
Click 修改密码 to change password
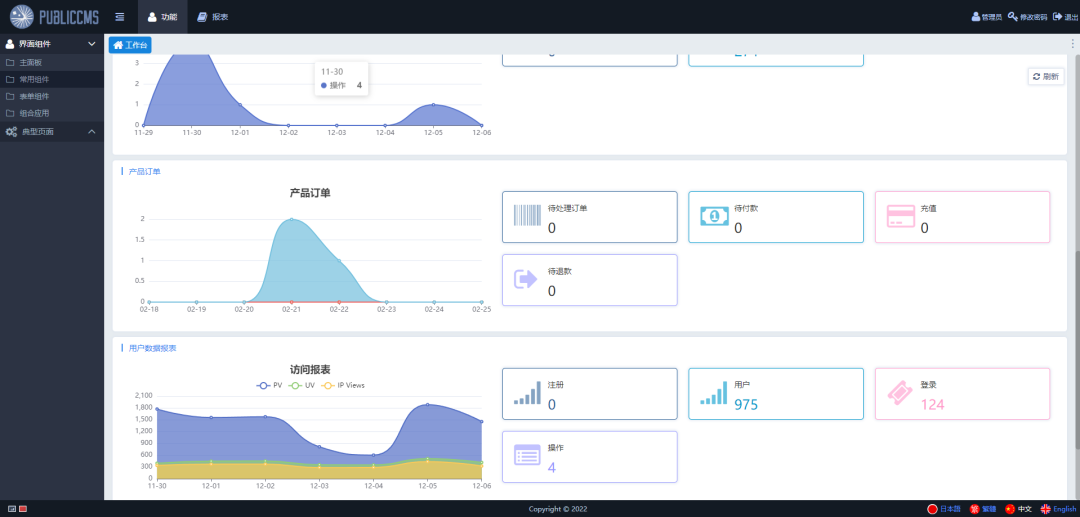tap(1027, 17)
